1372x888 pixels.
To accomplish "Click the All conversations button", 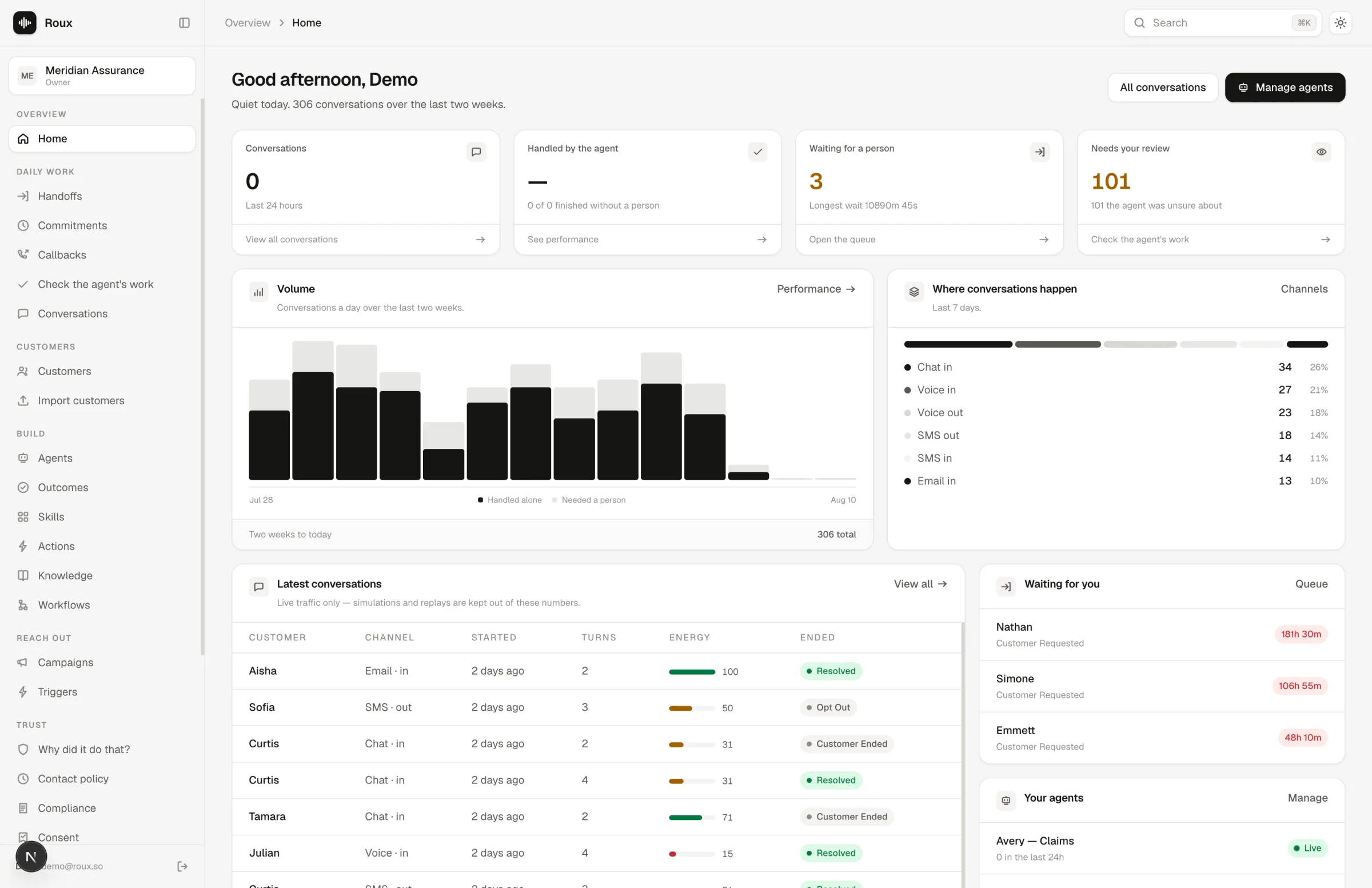I will (1163, 87).
